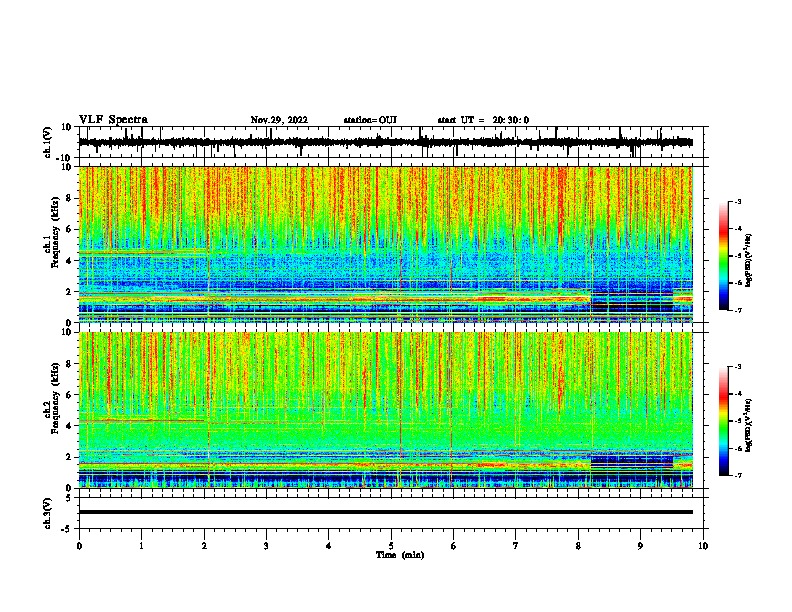Image resolution: width=792 pixels, height=612 pixels.
Task: Click the "ch.3(V)" axis label
Action: [47, 513]
